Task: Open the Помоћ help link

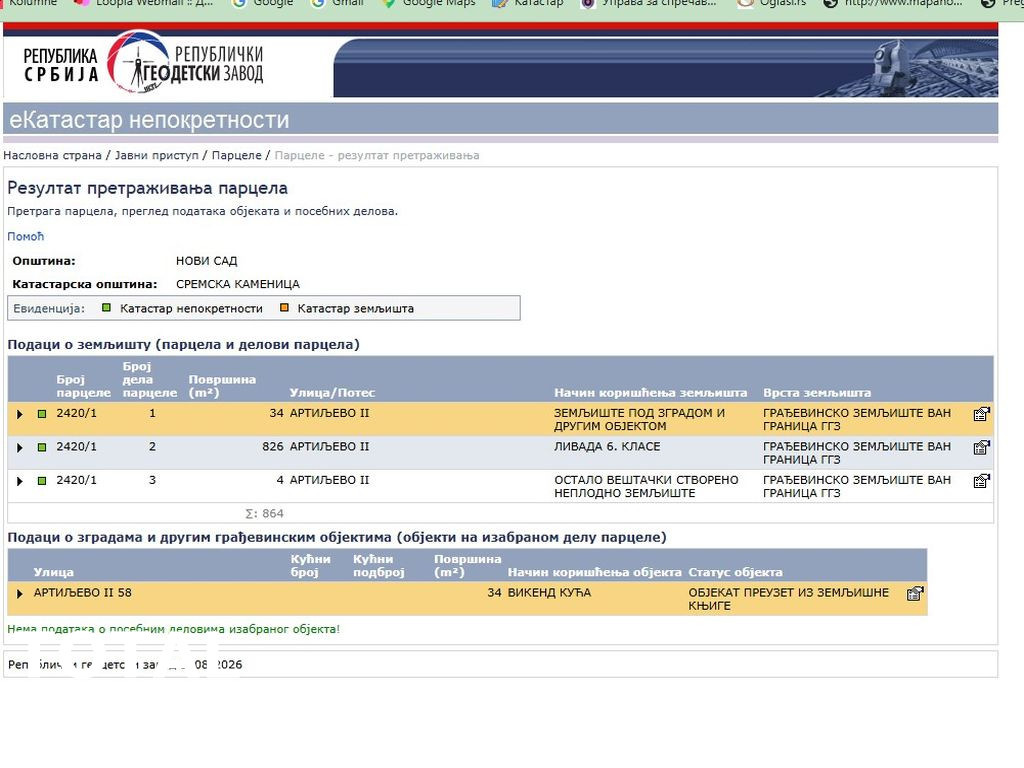Action: (x=26, y=237)
